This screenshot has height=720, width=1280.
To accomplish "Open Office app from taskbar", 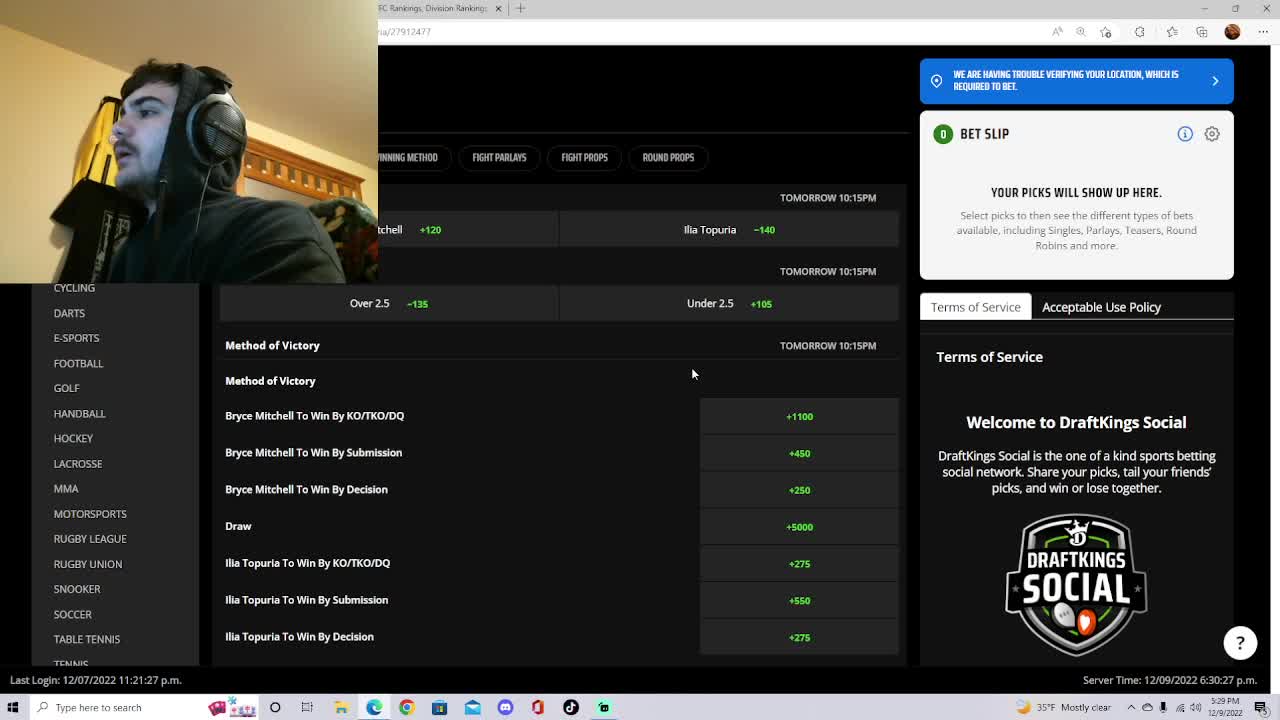I will point(538,707).
